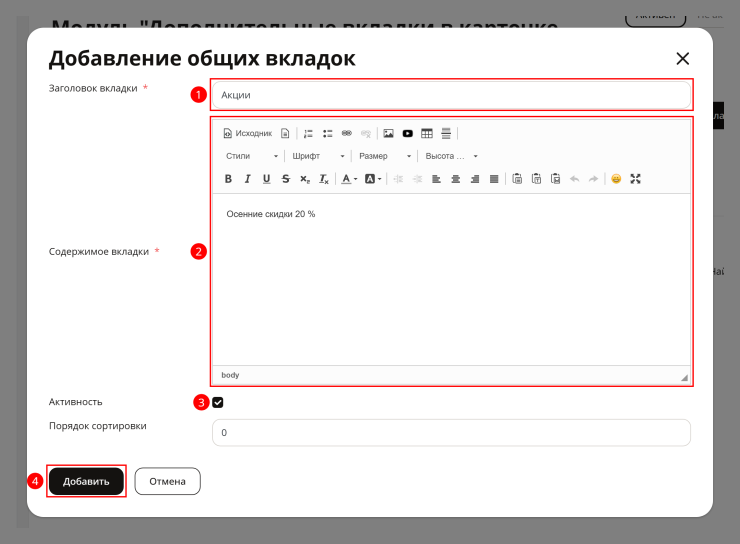
Task: Click the Отмена button
Action: pos(168,481)
